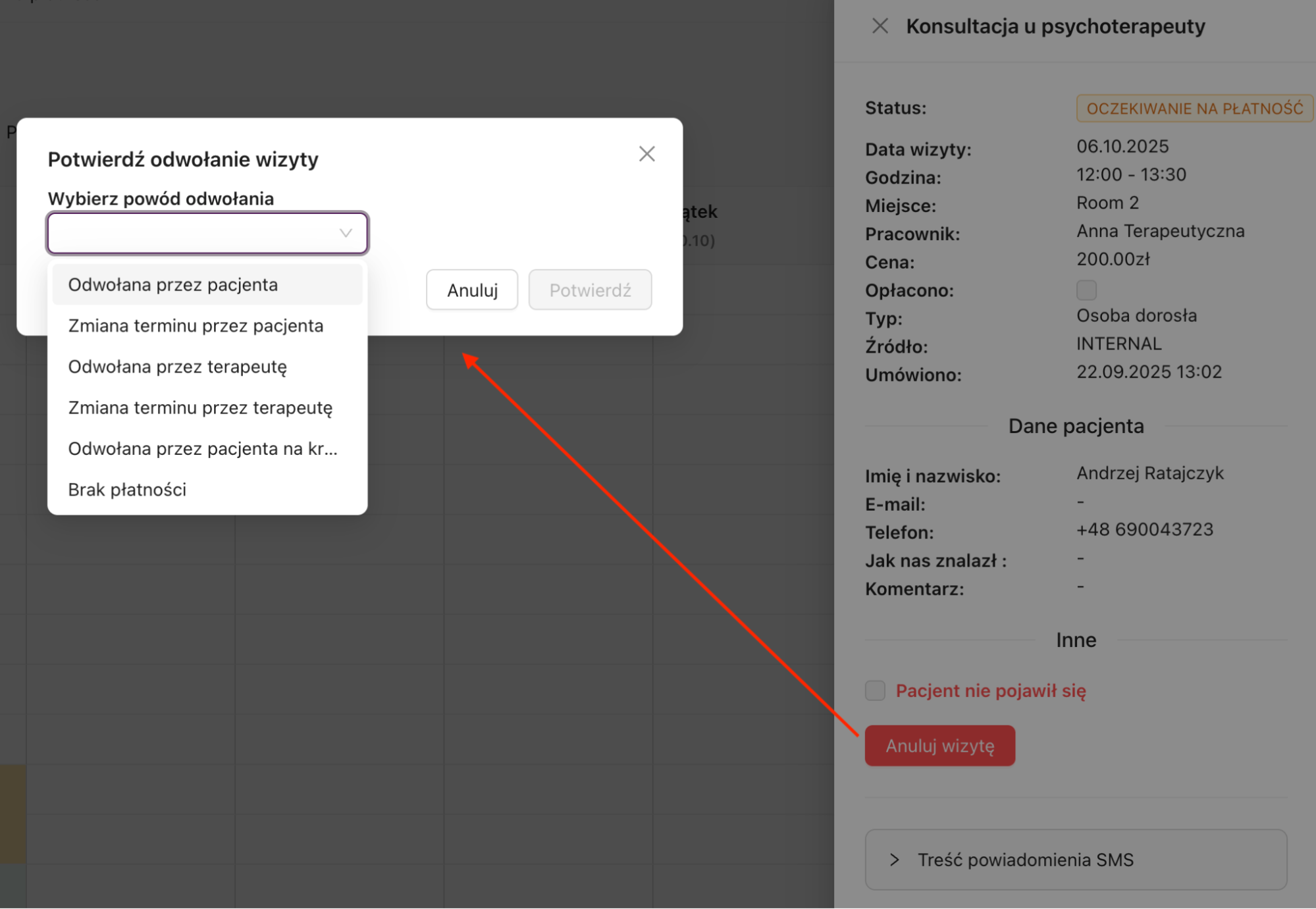Viewport: 1316px width, 909px height.
Task: Toggle the Opłacono checkbox
Action: pos(1086,290)
